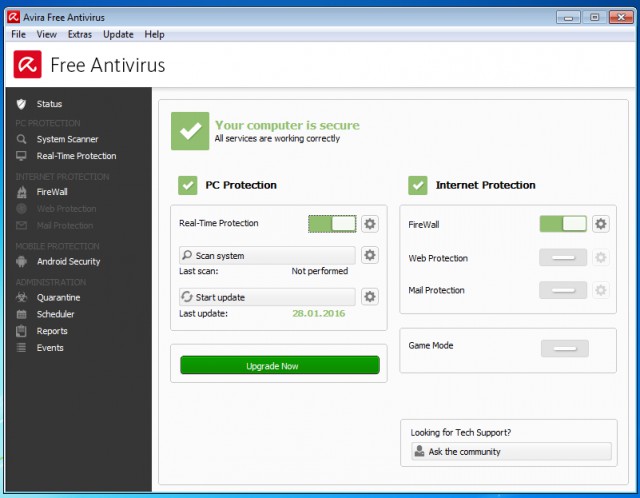Click the red Avira logo in the header
Screen dimensions: 640x498
[x=27, y=64]
